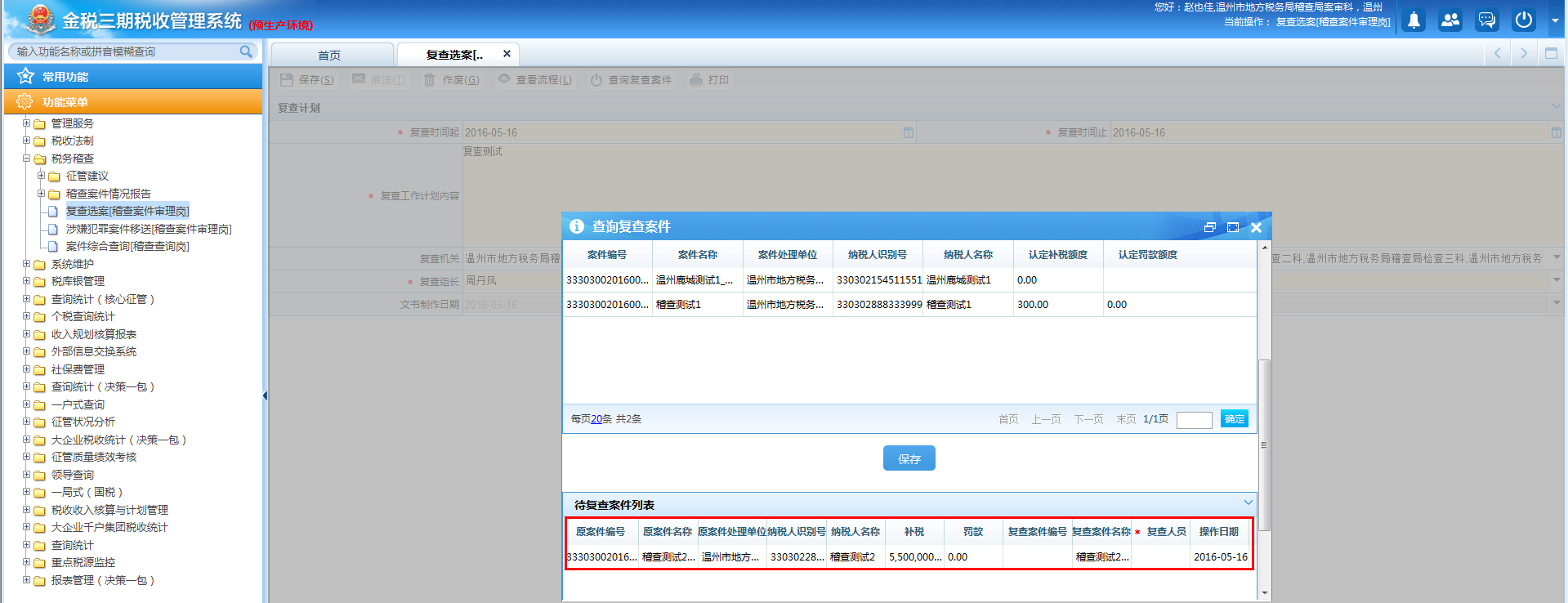Open the header dropdown arrow next to power icon
This screenshot has height=603, width=1568.
coord(1555,21)
